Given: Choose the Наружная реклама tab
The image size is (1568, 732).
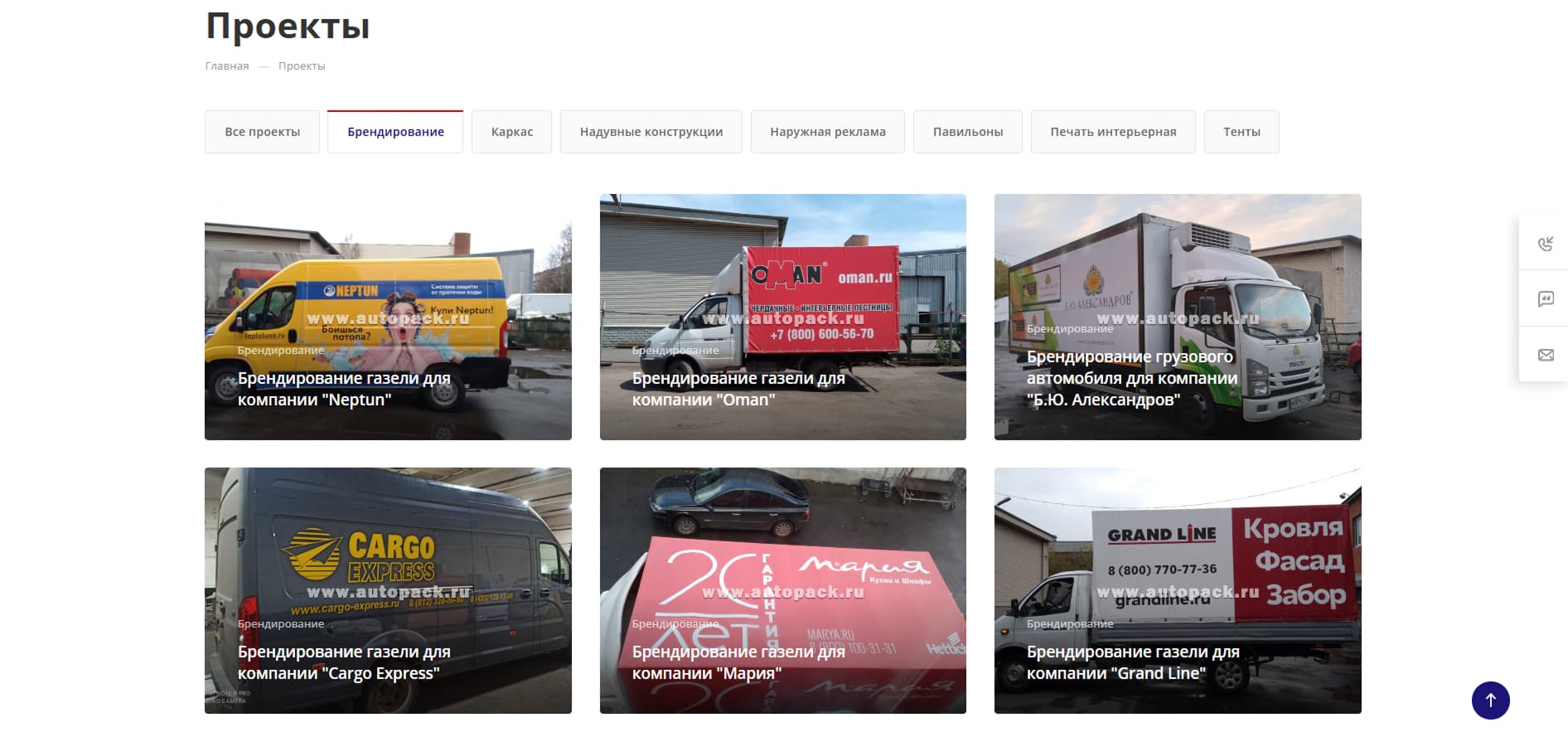Looking at the screenshot, I should pyautogui.click(x=828, y=132).
